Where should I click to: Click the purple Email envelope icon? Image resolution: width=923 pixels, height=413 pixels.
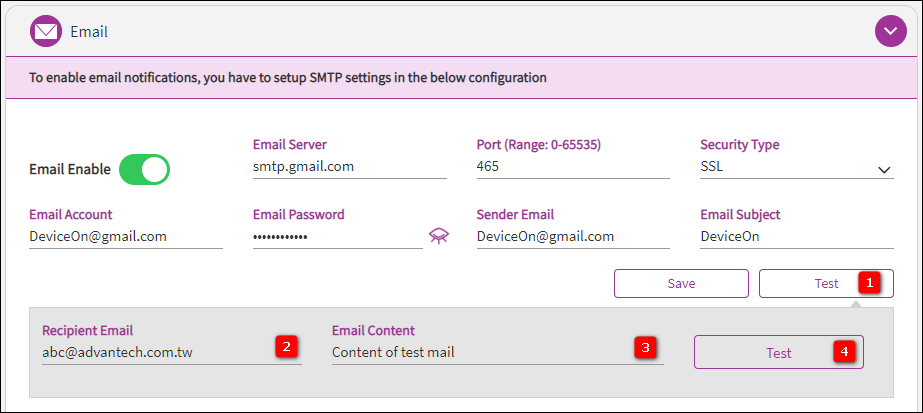pyautogui.click(x=46, y=32)
